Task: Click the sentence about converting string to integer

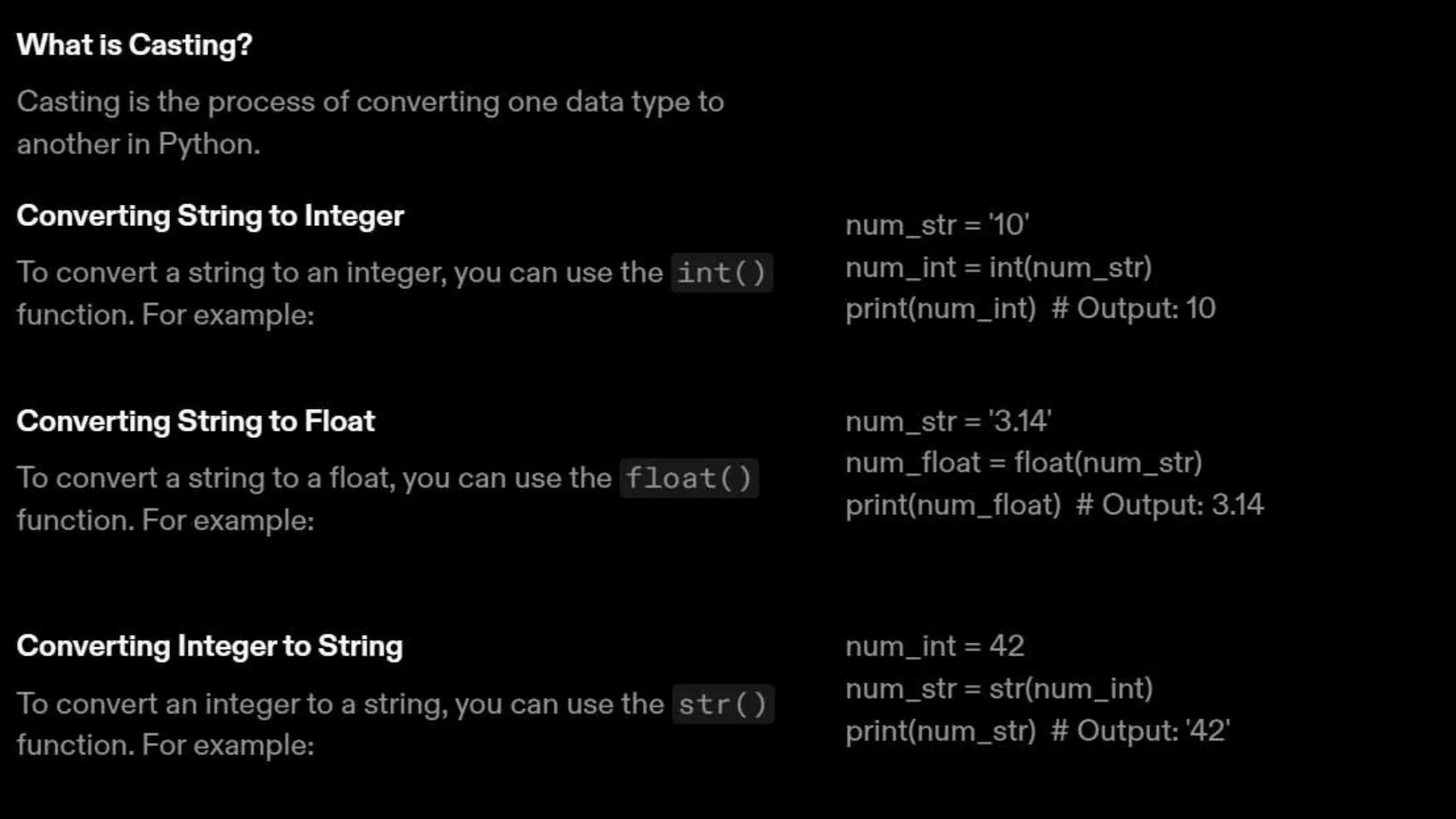Action: point(339,274)
